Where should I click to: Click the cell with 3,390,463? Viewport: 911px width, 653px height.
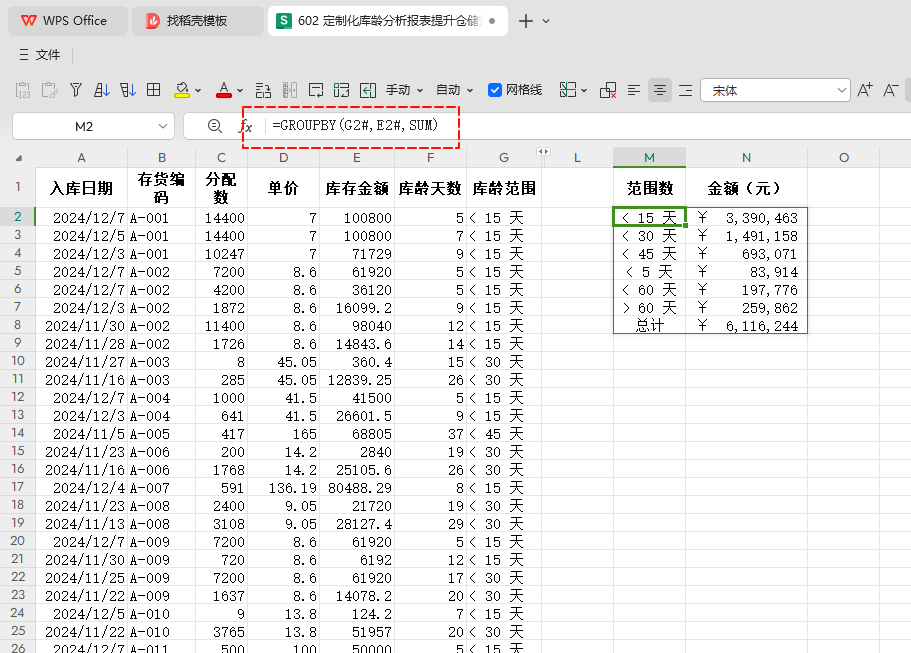[747, 217]
